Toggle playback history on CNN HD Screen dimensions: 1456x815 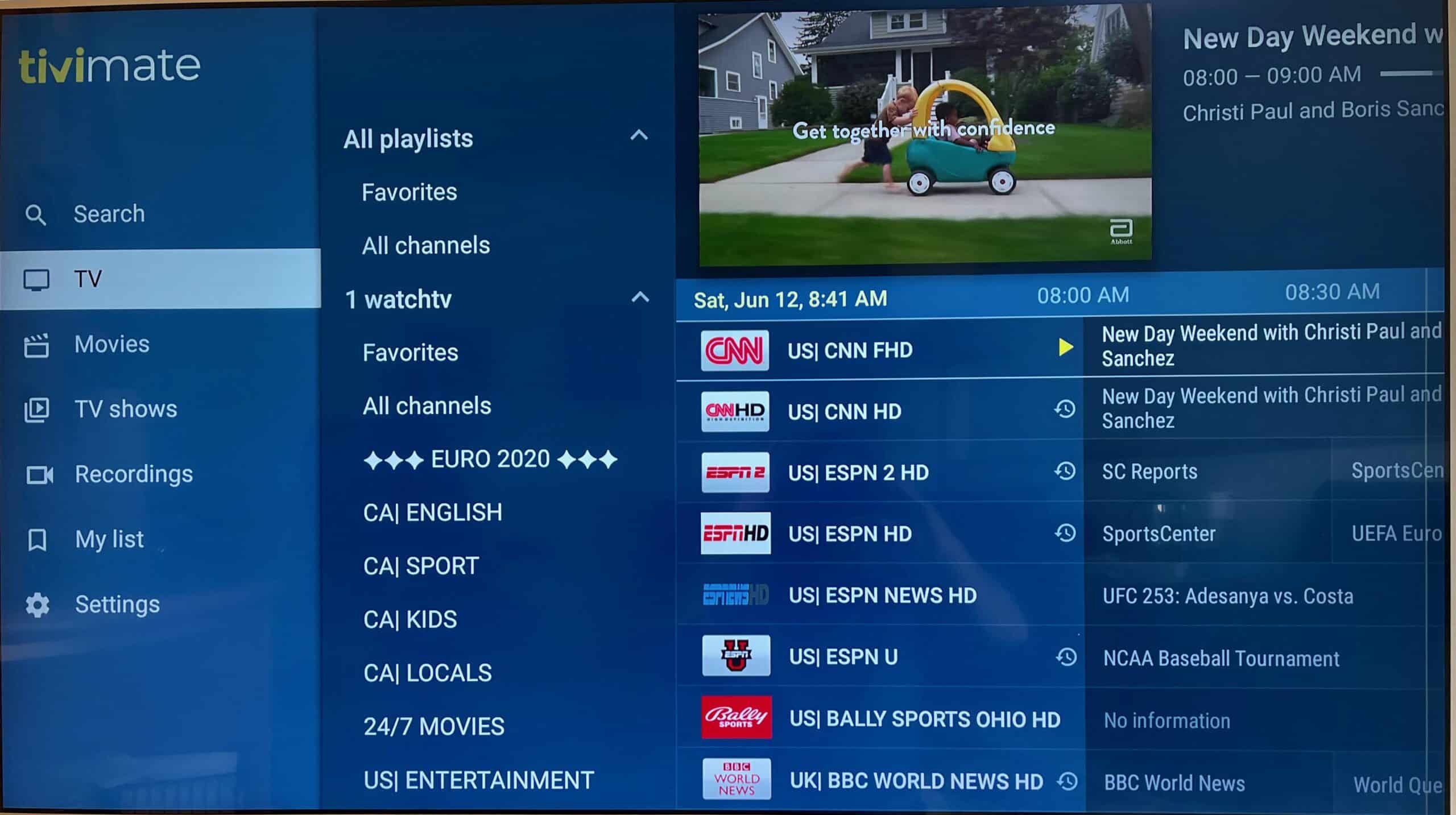tap(1064, 410)
